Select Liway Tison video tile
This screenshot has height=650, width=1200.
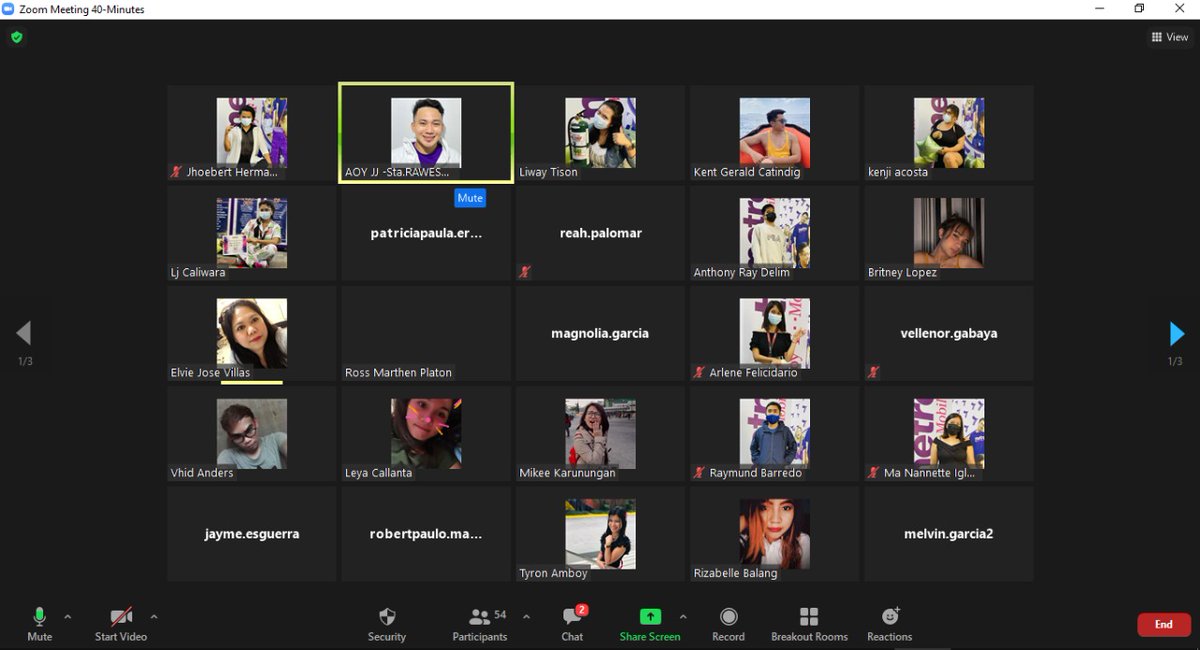(600, 133)
